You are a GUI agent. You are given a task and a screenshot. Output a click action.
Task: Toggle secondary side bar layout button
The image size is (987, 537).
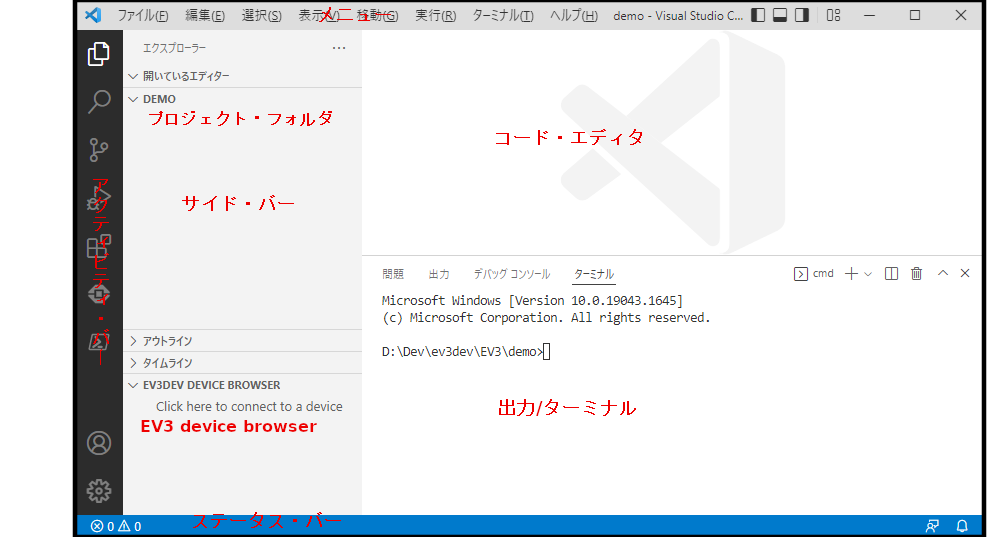801,15
